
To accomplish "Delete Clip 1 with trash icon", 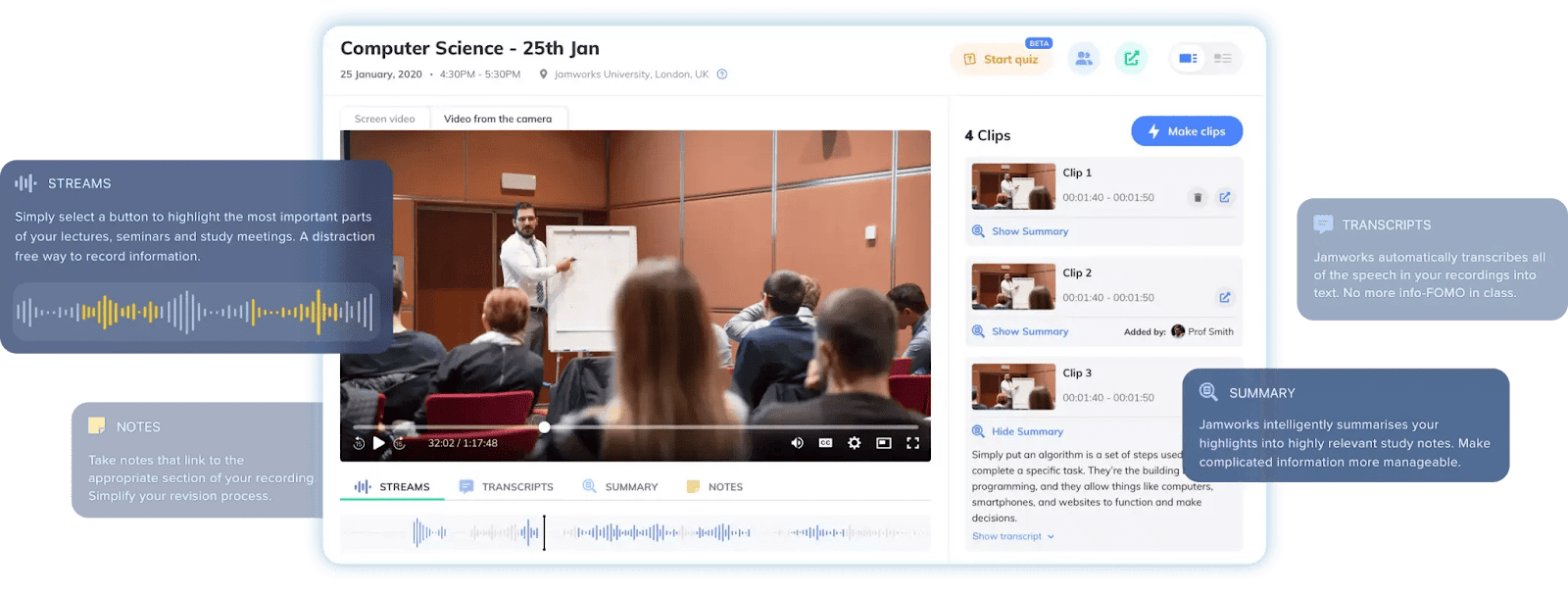I will [1197, 197].
